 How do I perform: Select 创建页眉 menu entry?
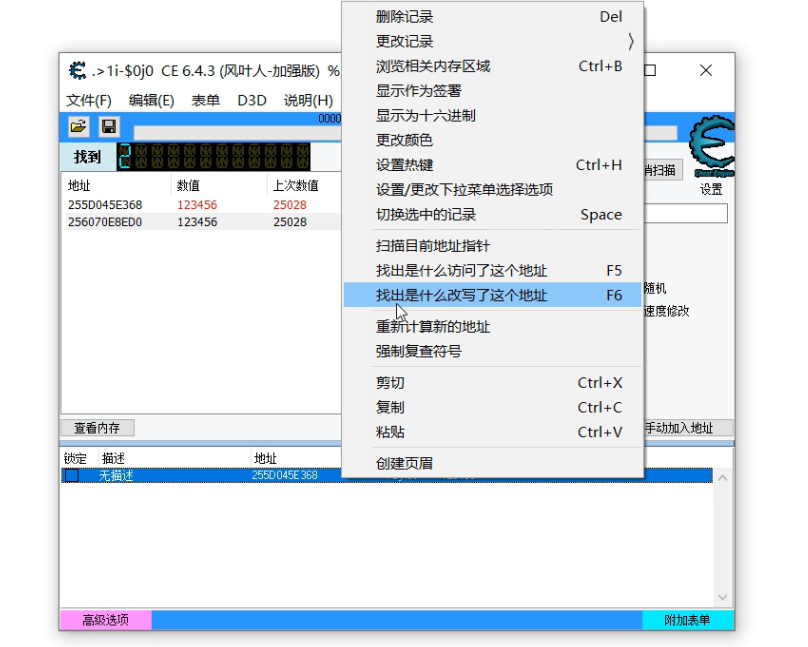493,464
